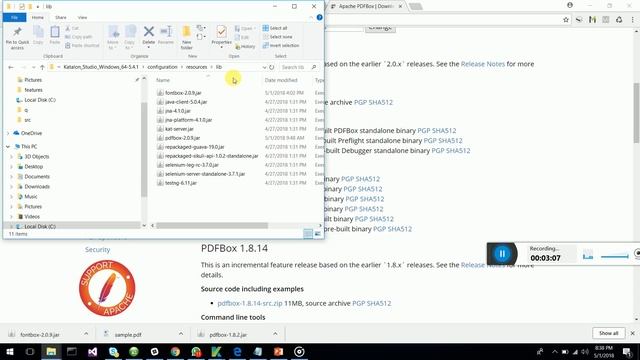Open the Windows Start menu
640x360 pixels.
(x=9, y=351)
